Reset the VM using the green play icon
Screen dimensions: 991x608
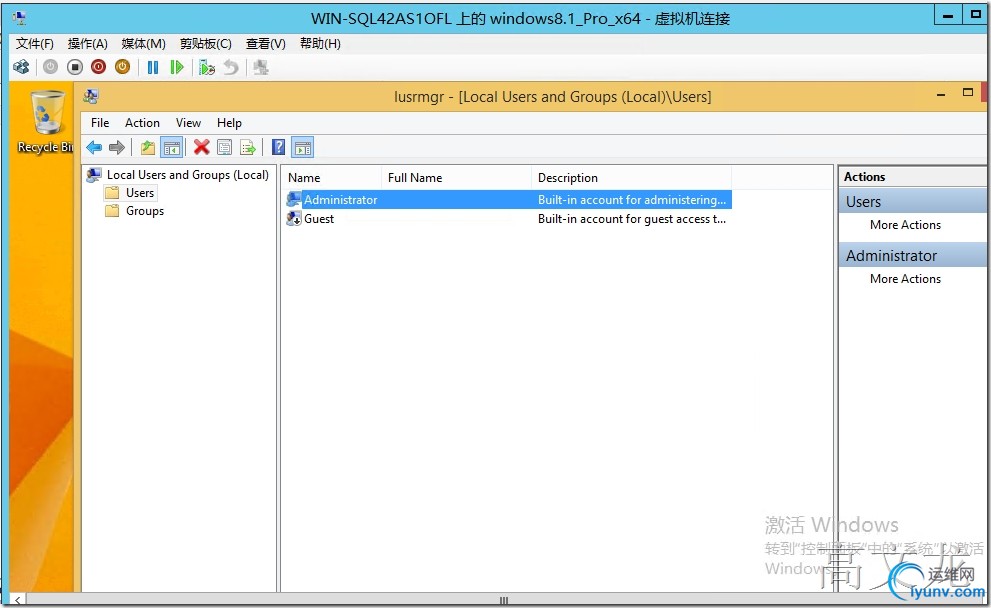[177, 67]
